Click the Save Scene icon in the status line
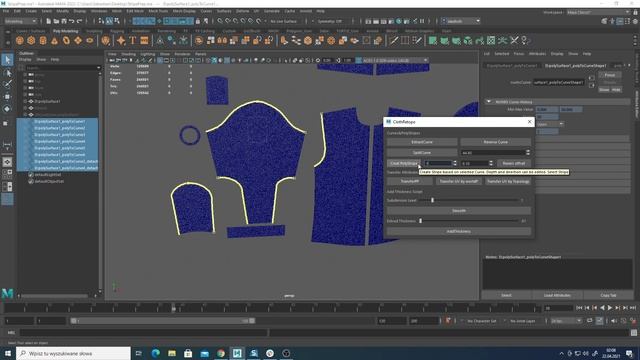 pyautogui.click(x=64, y=21)
